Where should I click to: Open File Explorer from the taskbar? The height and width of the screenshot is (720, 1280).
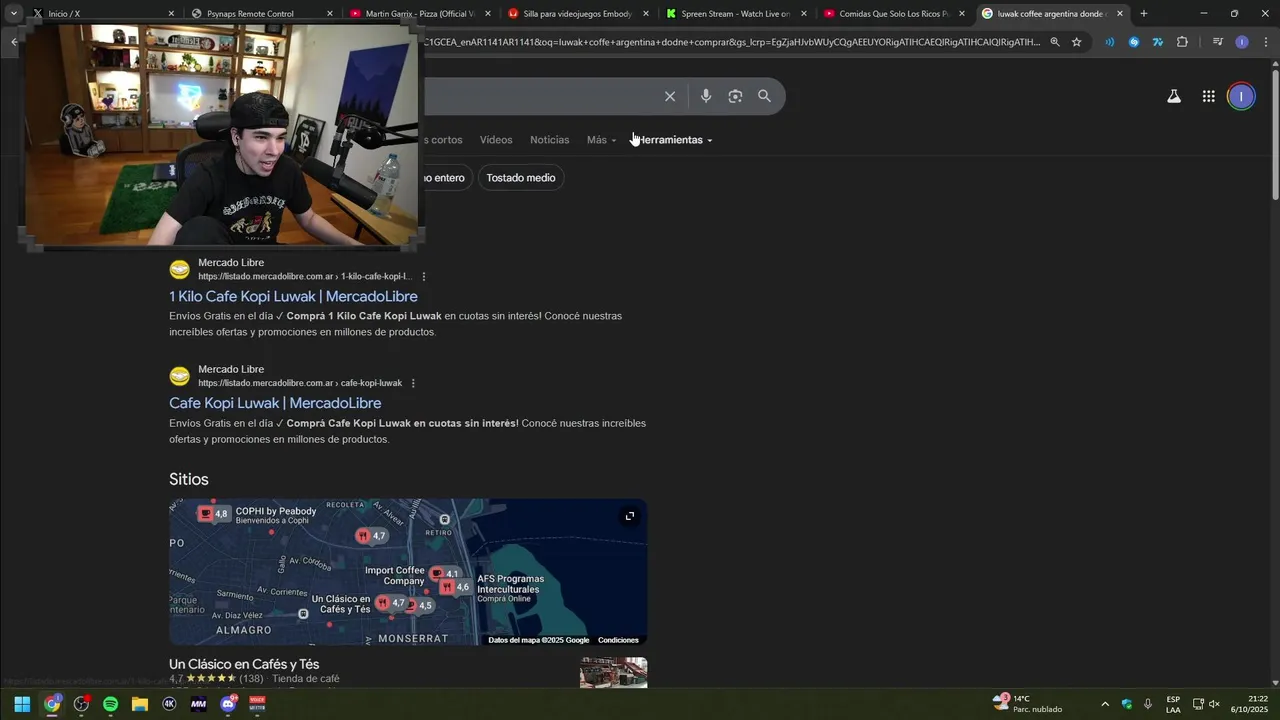tap(140, 704)
